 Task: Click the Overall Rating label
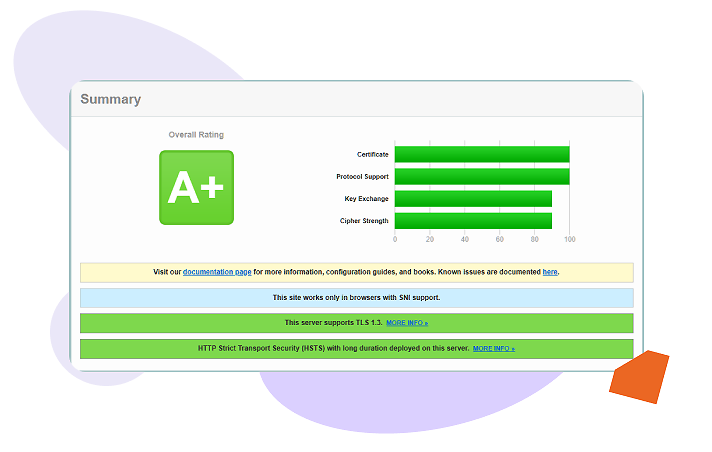196,135
